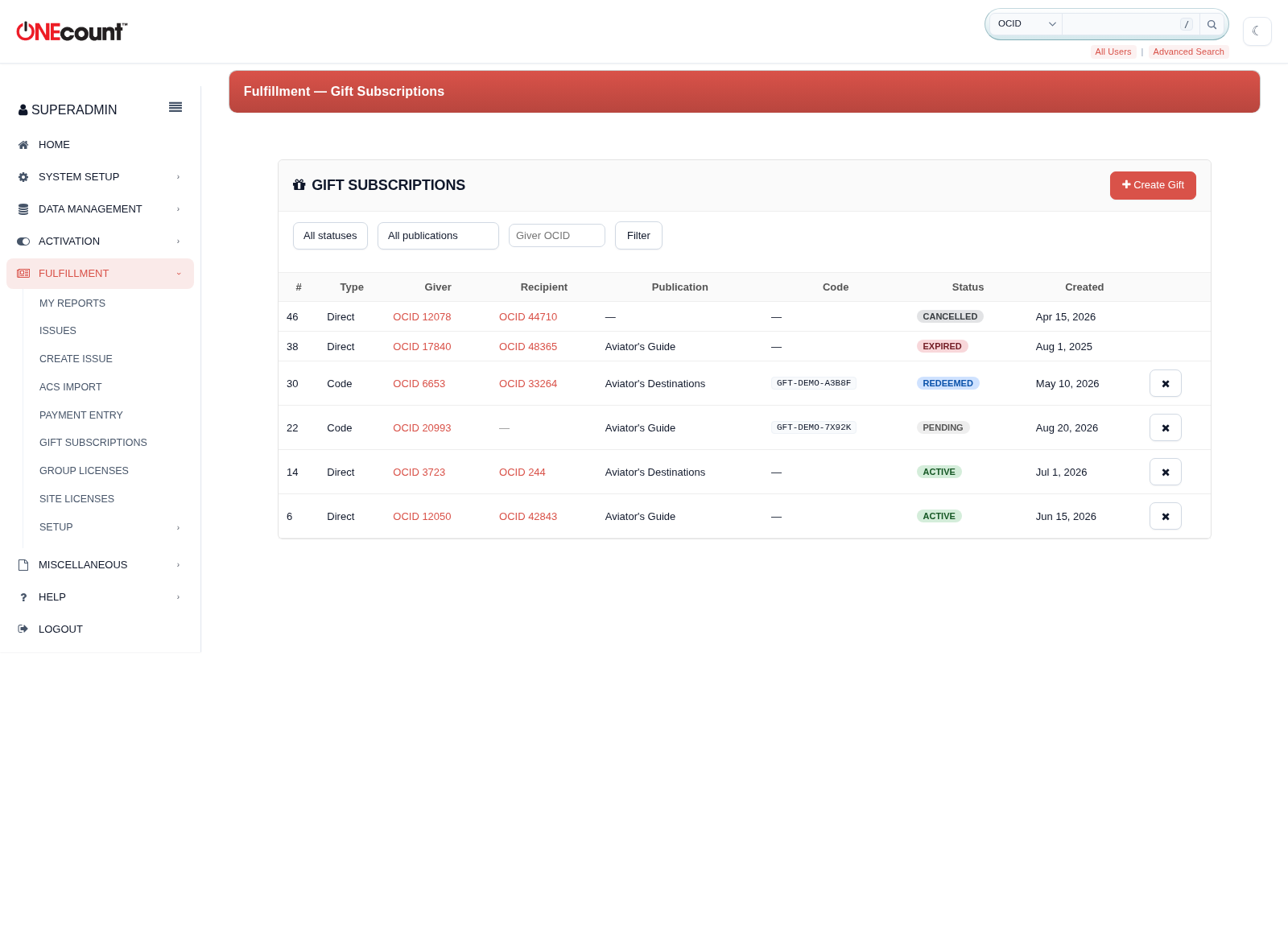
Task: Open ACS Import menu item
Action: click(71, 387)
